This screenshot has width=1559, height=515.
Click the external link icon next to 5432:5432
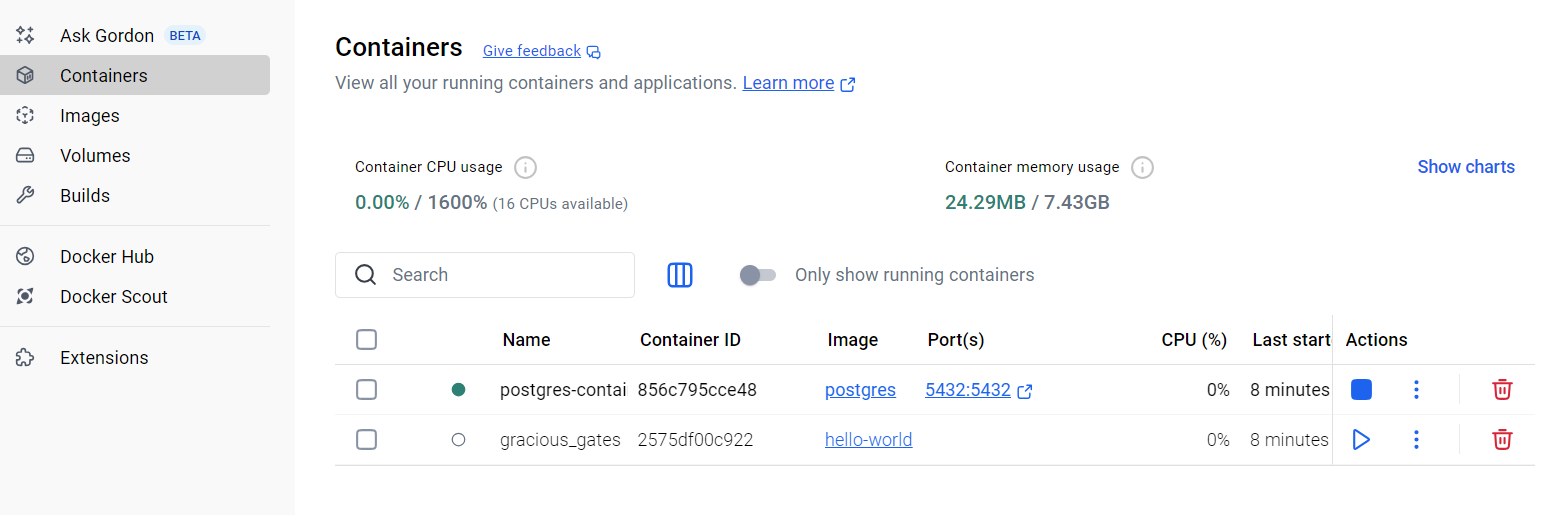[1025, 391]
